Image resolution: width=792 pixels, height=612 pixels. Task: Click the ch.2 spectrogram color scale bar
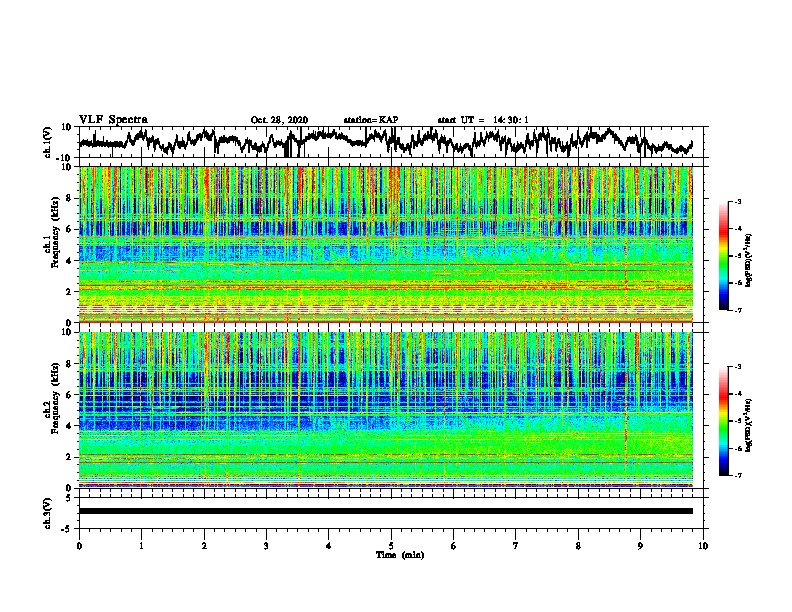click(724, 421)
